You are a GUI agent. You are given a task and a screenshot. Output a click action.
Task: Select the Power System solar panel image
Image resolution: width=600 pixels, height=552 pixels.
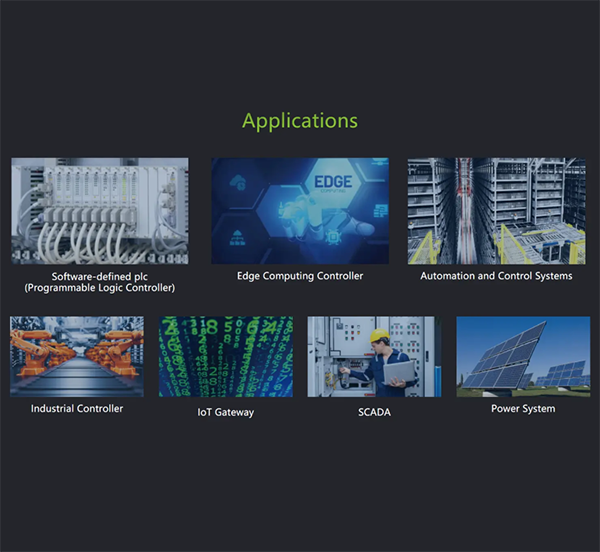click(x=523, y=356)
